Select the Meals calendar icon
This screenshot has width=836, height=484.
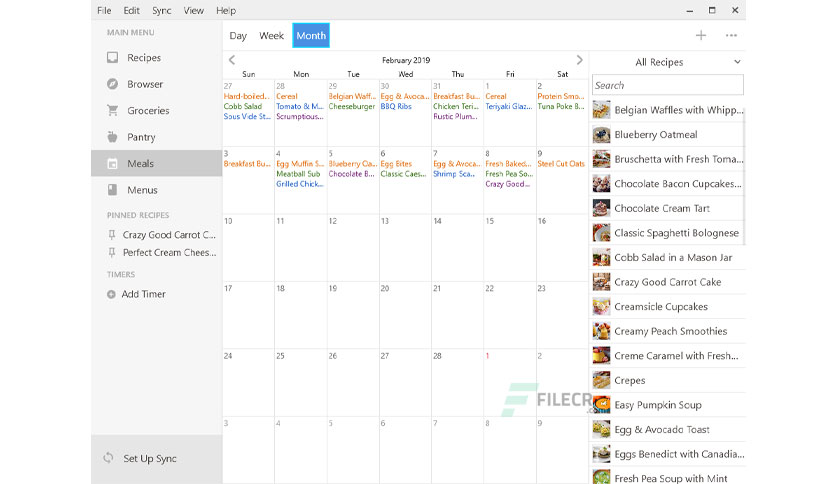112,164
